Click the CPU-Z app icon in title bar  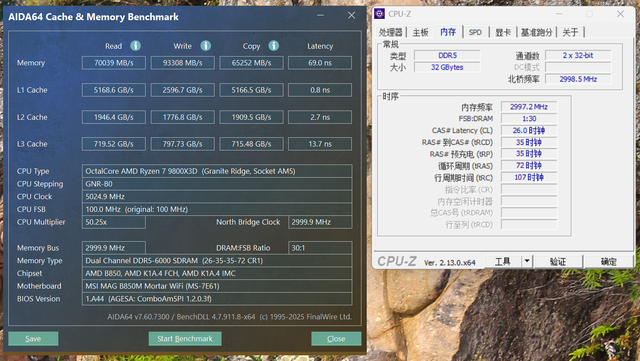pos(380,14)
